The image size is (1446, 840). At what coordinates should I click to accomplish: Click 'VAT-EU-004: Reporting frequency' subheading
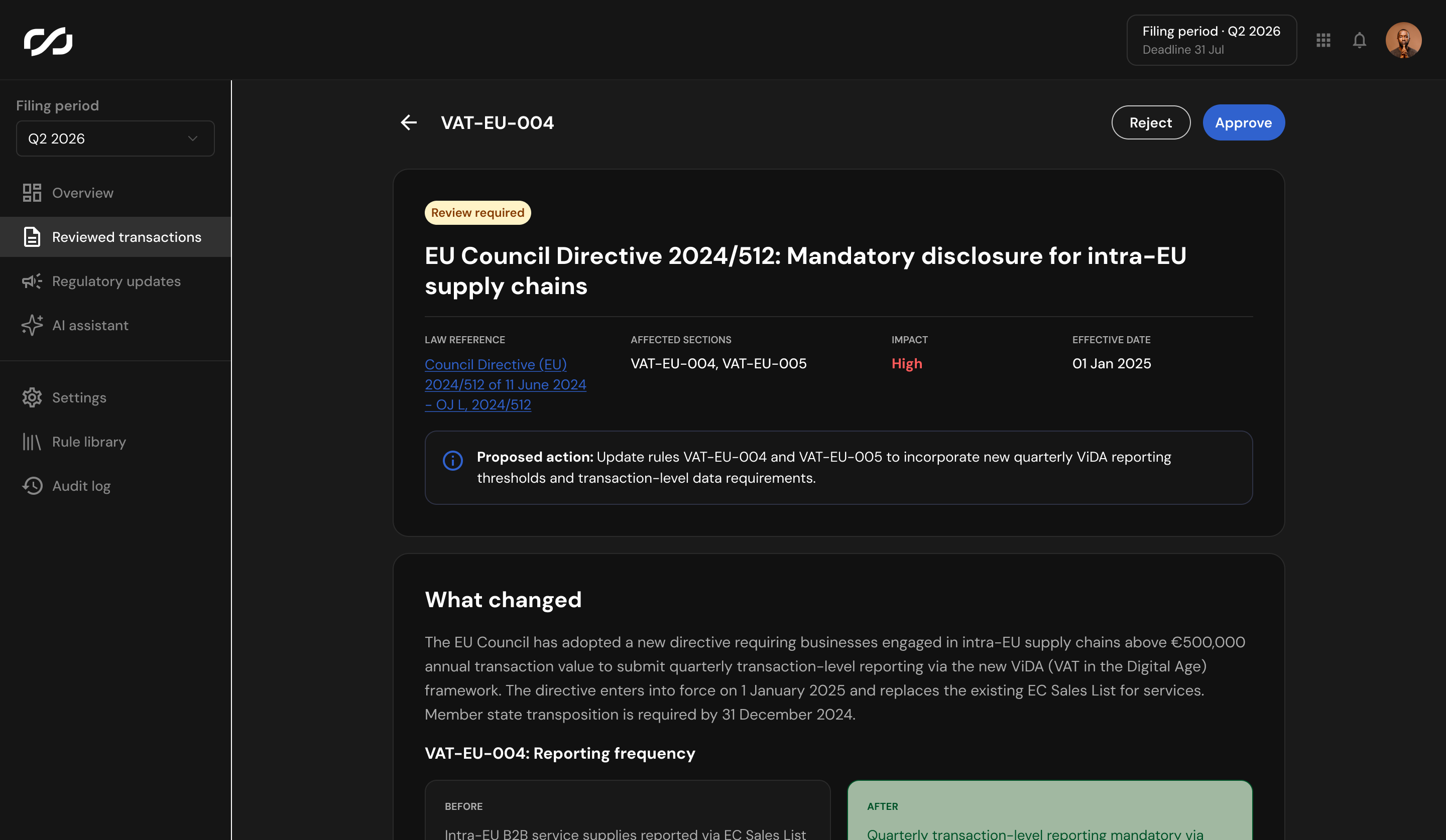559,753
